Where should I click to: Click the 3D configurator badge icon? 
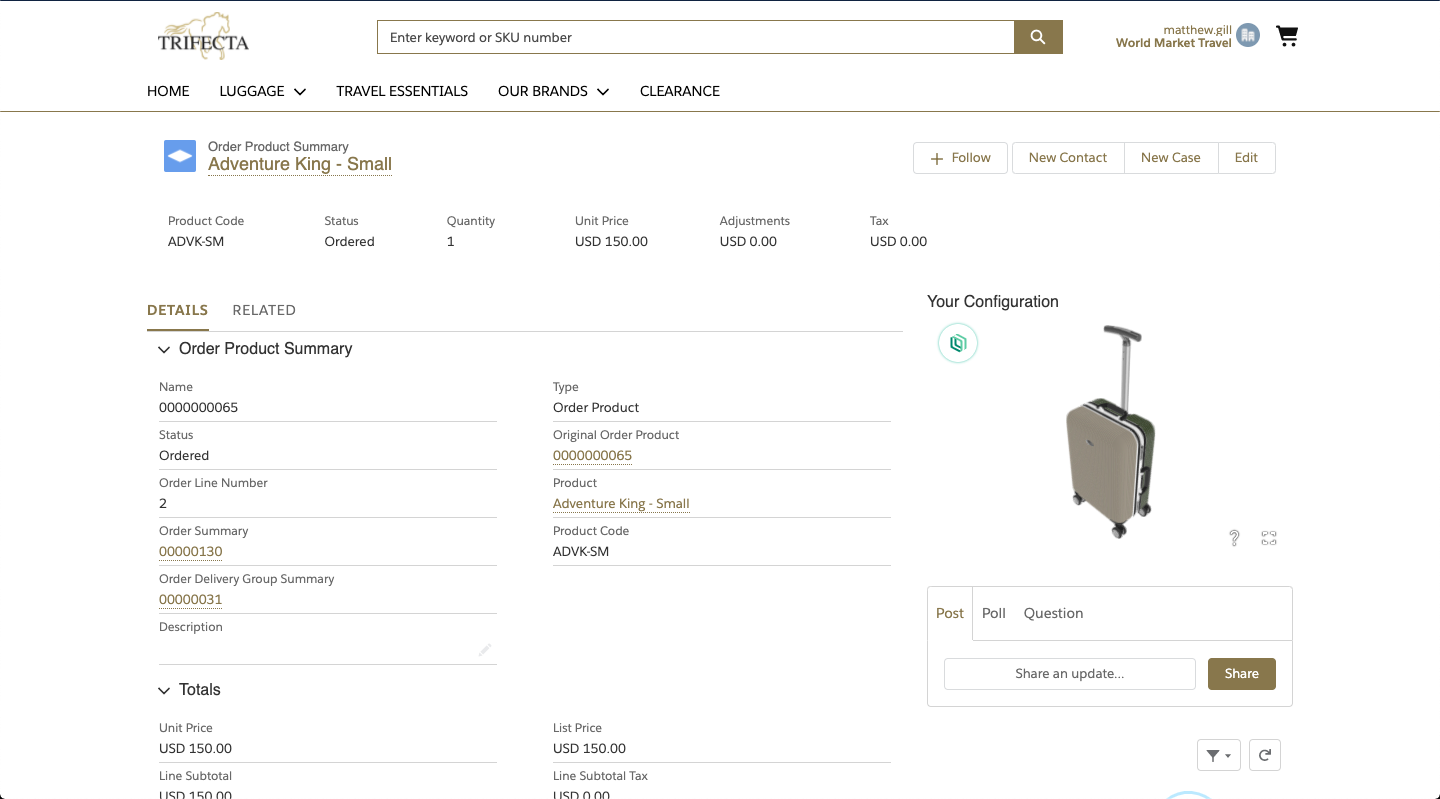tap(957, 343)
